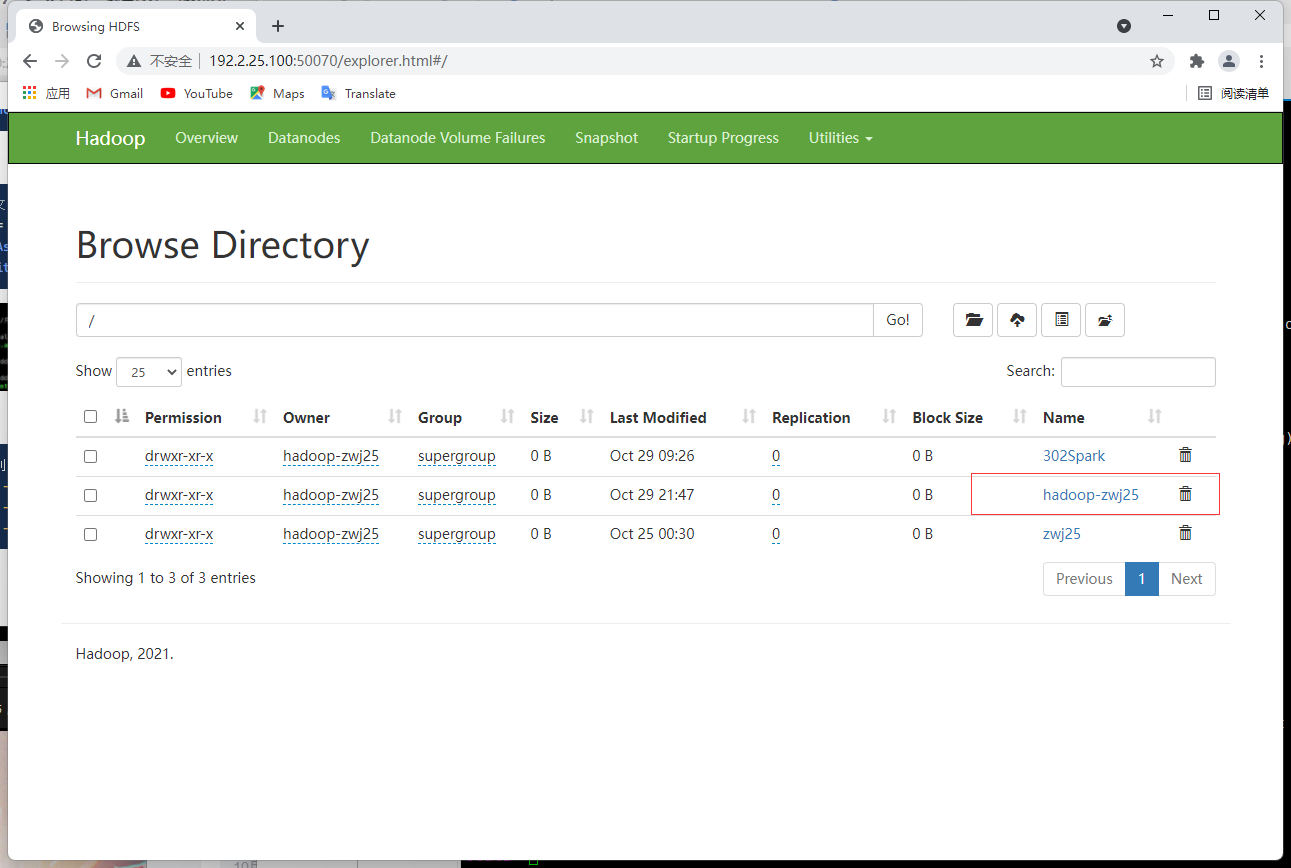Open the Chrome three-dot menu
The height and width of the screenshot is (868, 1291).
1261,61
